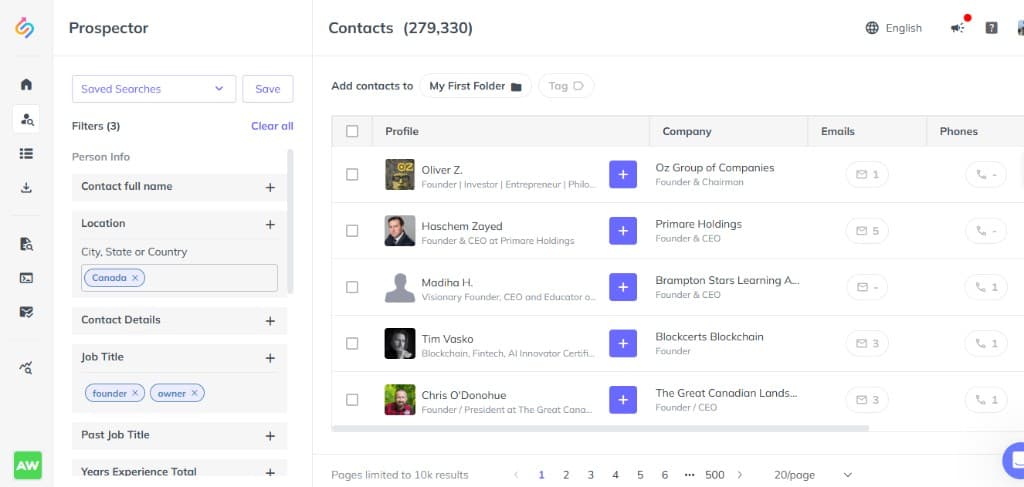Viewport: 1024px width, 487px height.
Task: Select all contacts header checkbox
Action: coord(352,131)
